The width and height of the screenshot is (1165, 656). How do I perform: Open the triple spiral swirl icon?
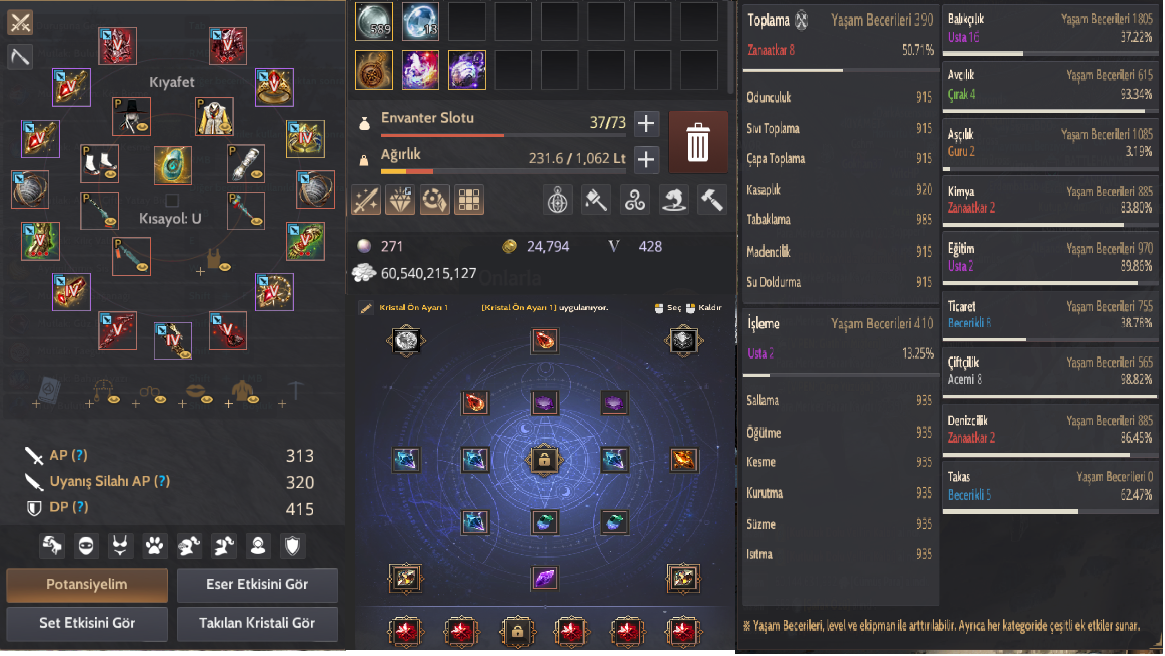pos(635,200)
